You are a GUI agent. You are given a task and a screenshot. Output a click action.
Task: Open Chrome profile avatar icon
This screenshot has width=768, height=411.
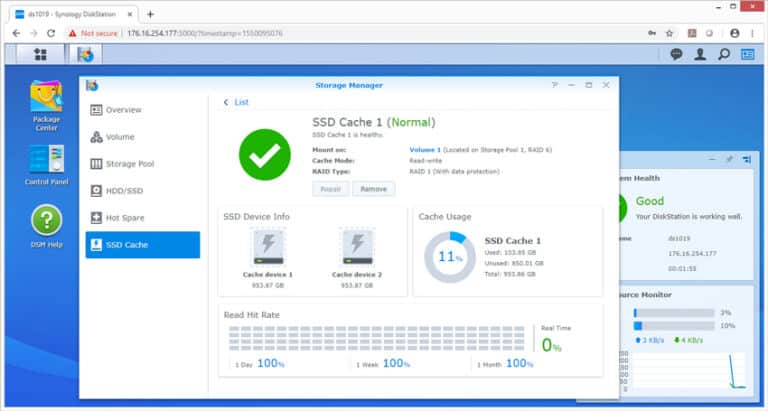coord(734,33)
